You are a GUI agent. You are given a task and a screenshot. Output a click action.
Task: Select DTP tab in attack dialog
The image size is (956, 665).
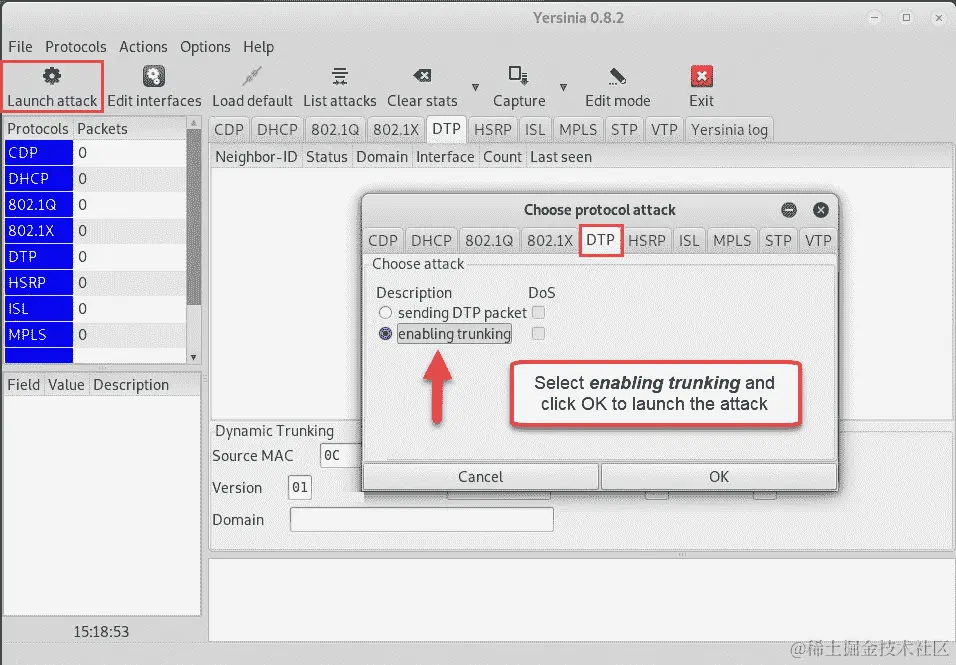coord(601,240)
